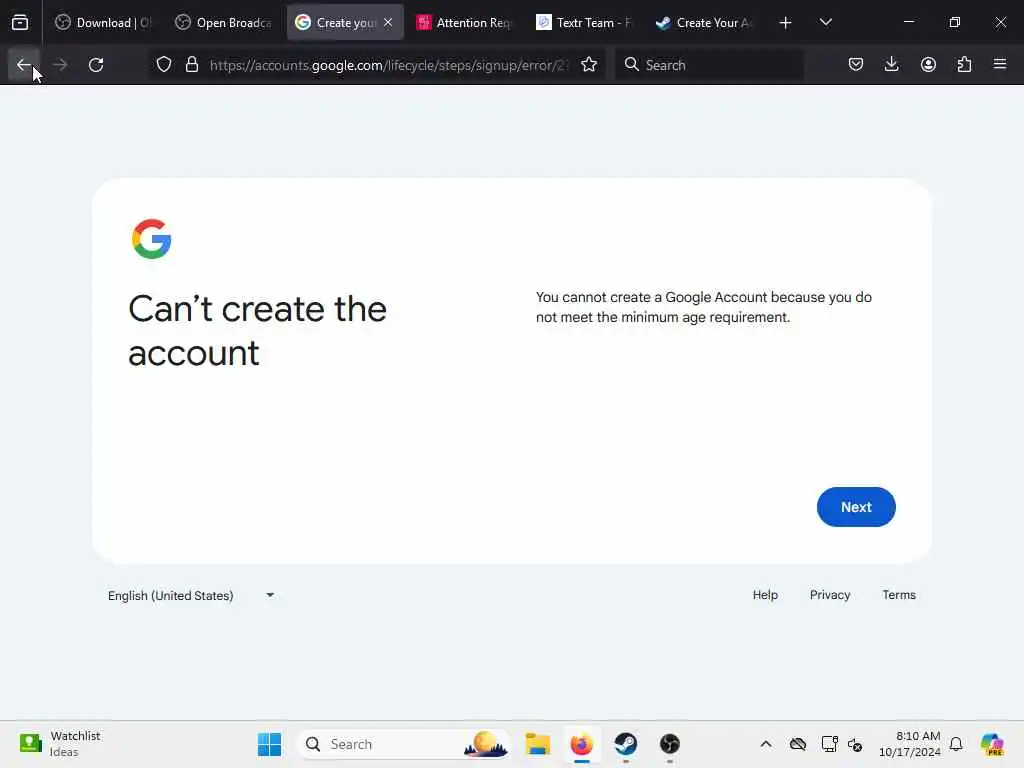Viewport: 1024px width, 768px height.
Task: Open the extensions puzzle icon
Action: [964, 65]
